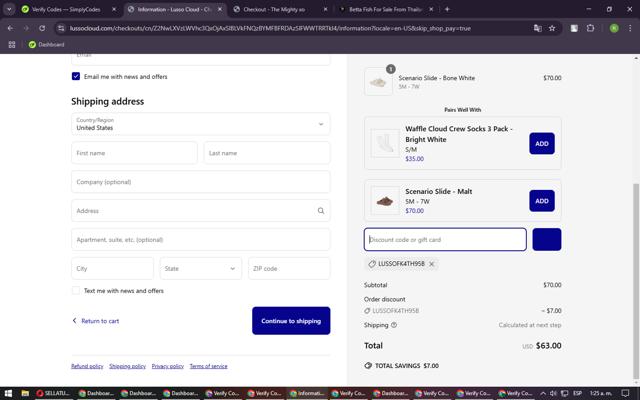The width and height of the screenshot is (640, 400).
Task: Click the address bar URL
Action: [270, 28]
